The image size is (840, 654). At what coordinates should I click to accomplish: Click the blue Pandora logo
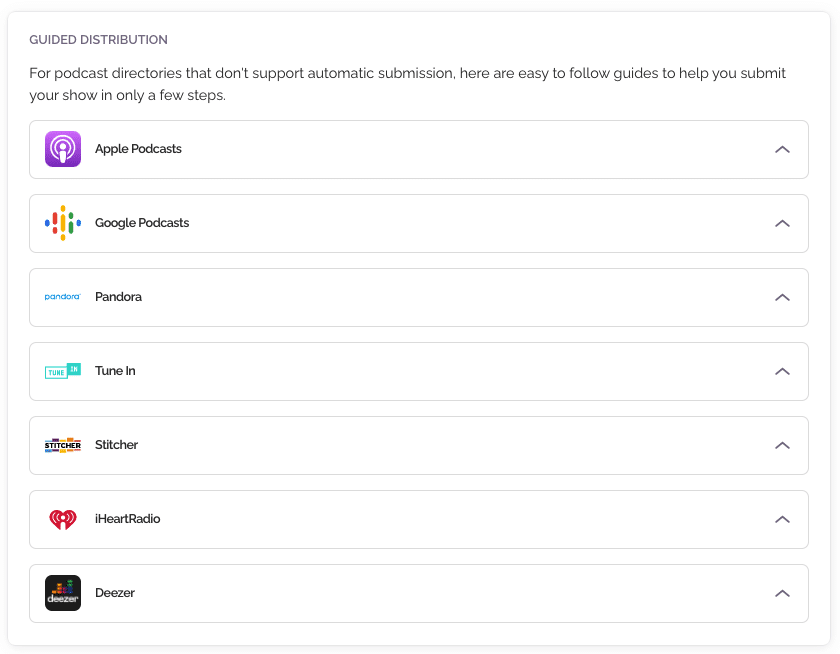tap(63, 297)
